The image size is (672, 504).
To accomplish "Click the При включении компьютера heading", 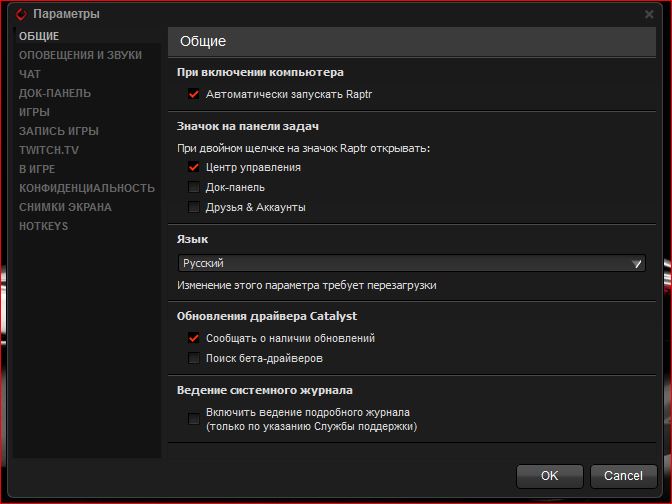I will pyautogui.click(x=260, y=72).
